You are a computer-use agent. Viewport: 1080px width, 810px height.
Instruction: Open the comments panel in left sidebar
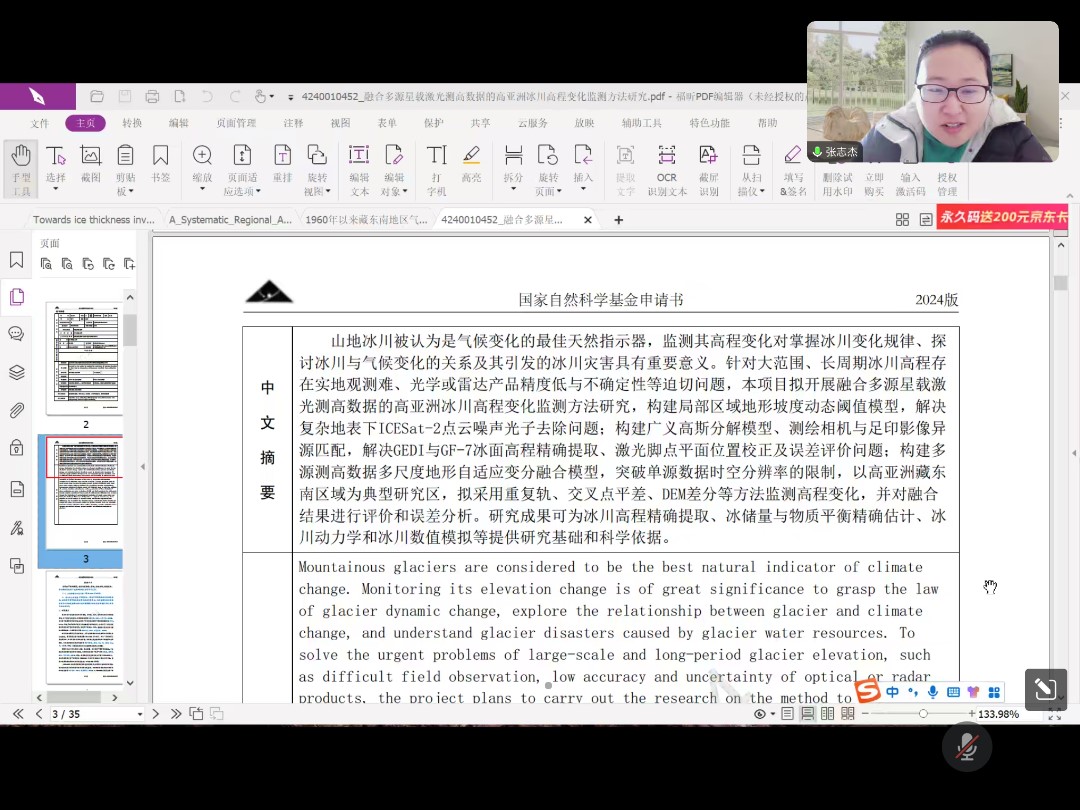coord(17,334)
